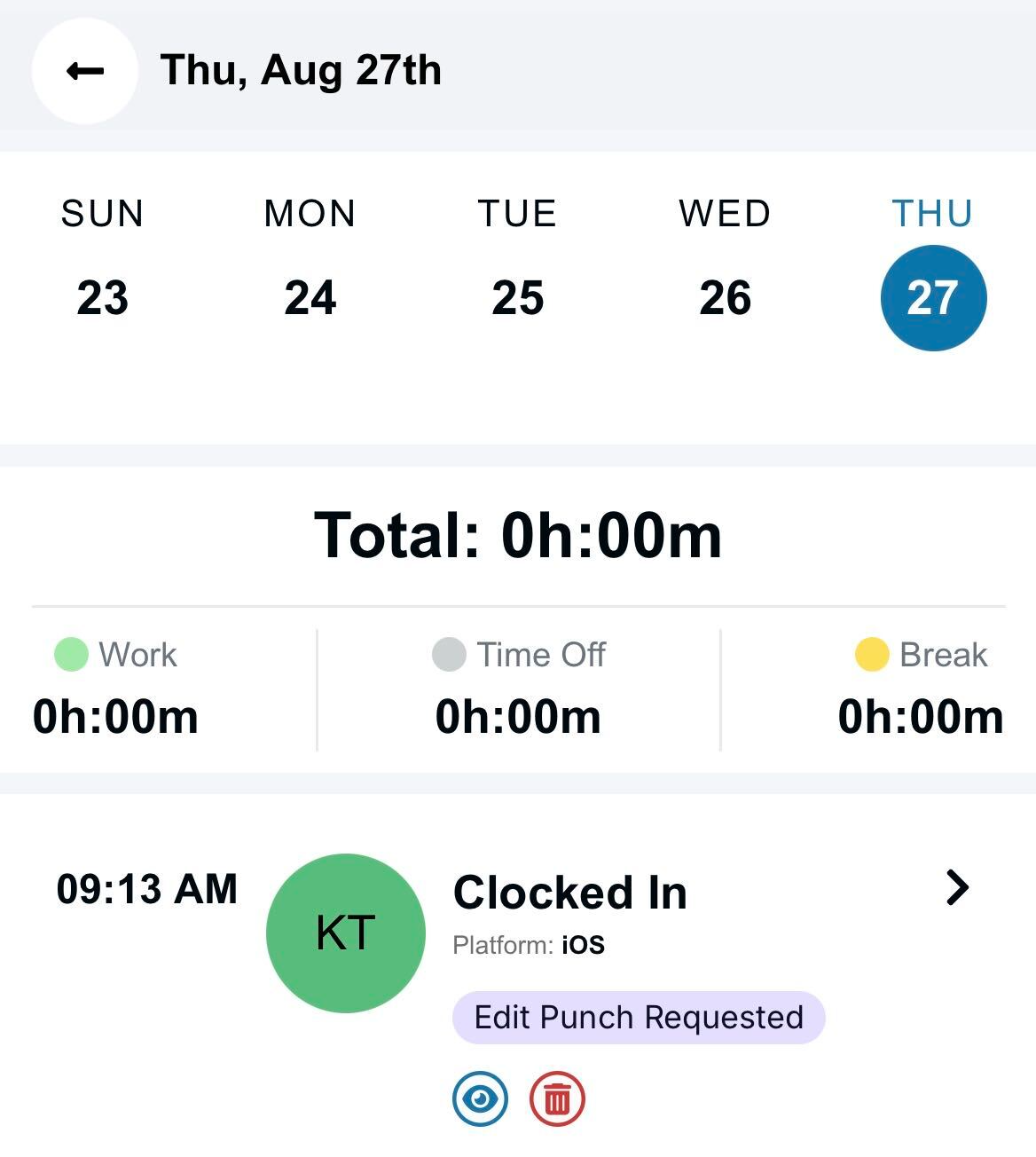View punch details with the eye icon
This screenshot has height=1157, width=1036.
[x=480, y=1098]
